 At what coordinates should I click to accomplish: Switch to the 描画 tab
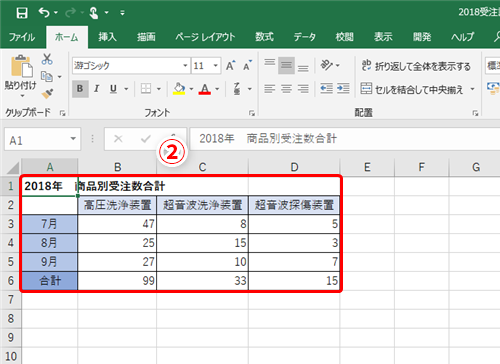[146, 37]
